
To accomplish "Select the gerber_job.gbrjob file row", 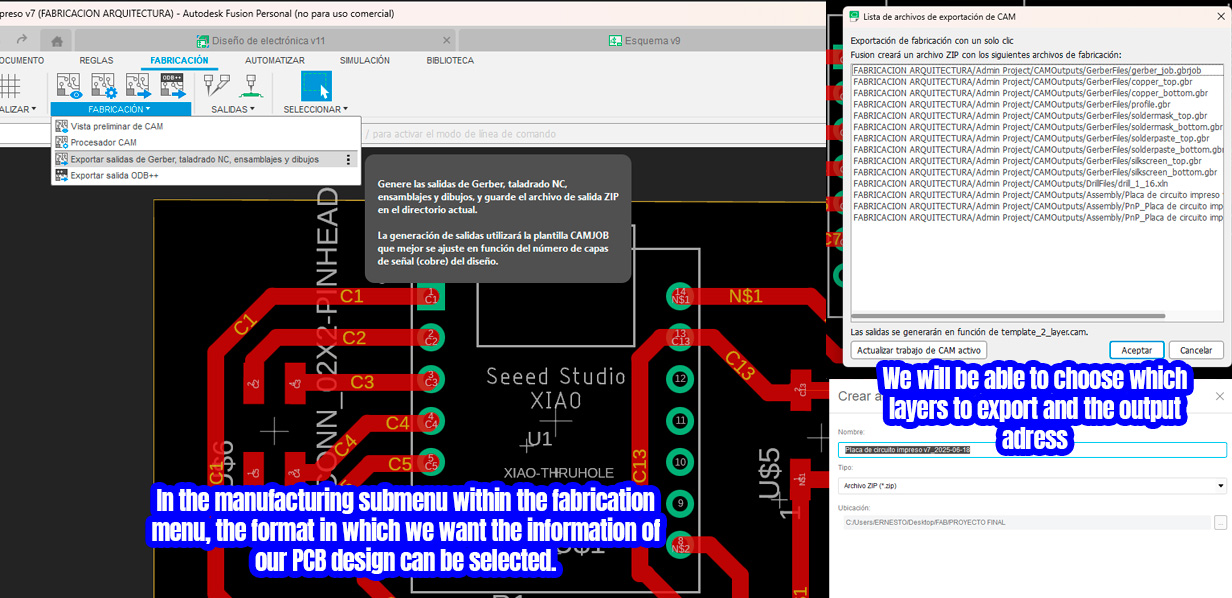I will [1038, 70].
